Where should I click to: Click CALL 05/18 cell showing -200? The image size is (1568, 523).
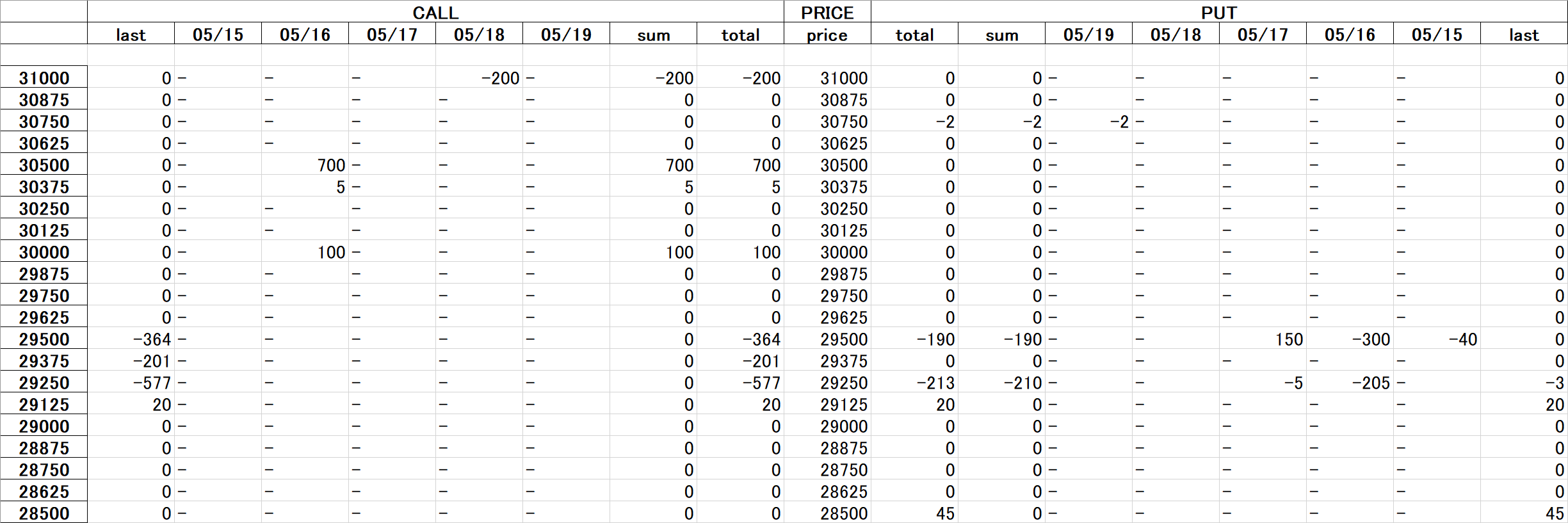coord(479,77)
